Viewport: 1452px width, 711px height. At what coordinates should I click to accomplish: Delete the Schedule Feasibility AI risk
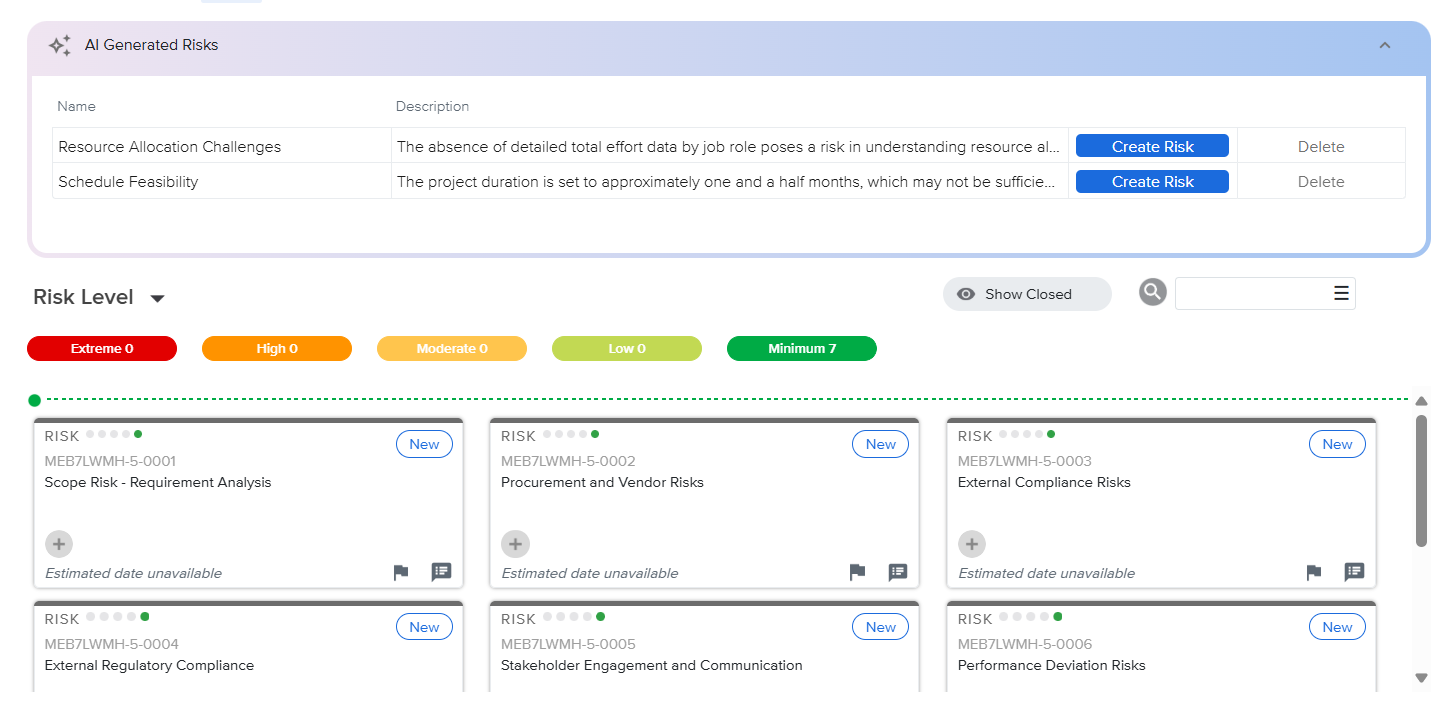tap(1320, 182)
